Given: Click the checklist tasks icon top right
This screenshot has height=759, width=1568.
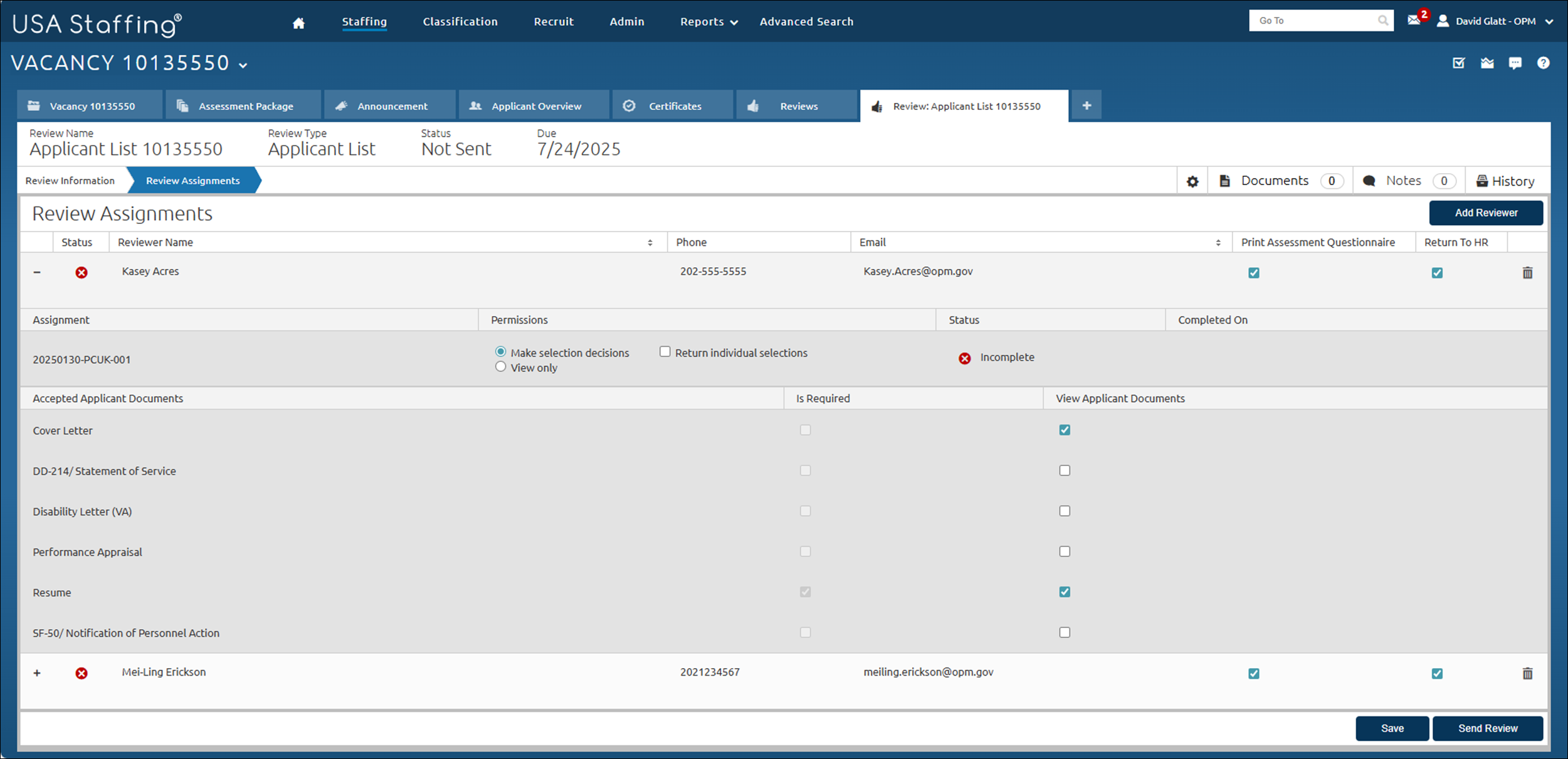Looking at the screenshot, I should [1459, 63].
